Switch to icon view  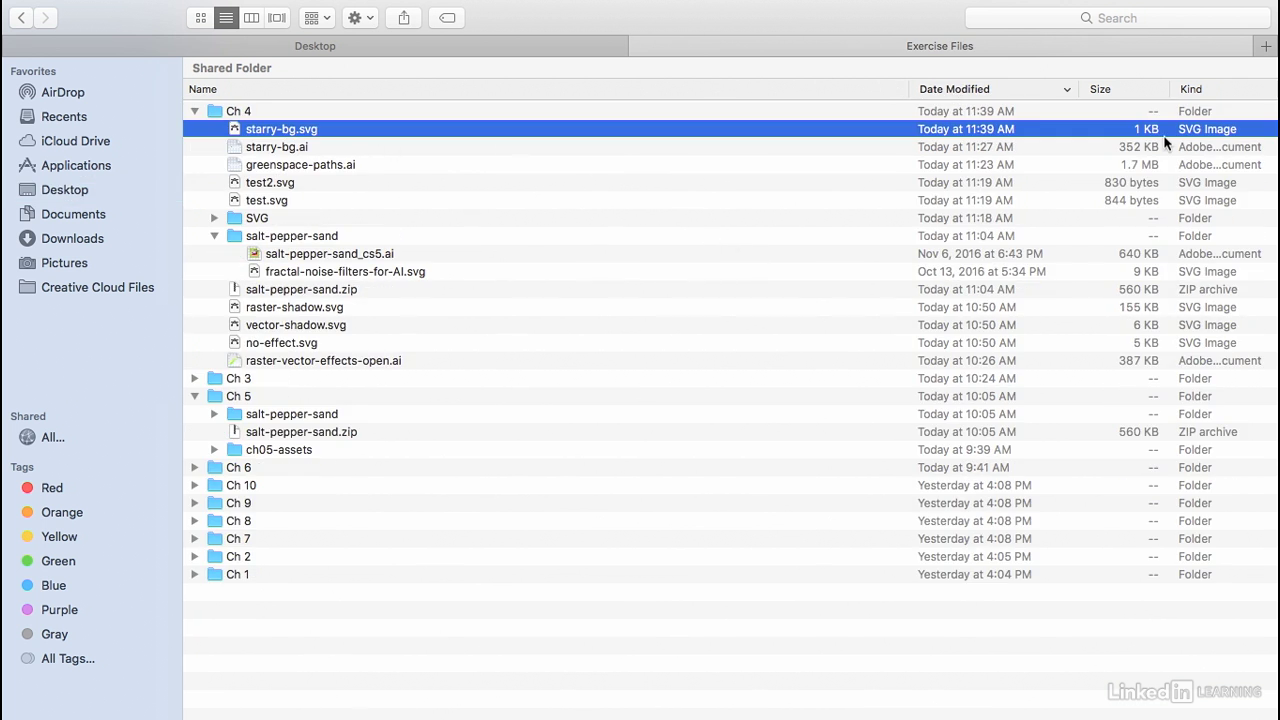[x=200, y=18]
